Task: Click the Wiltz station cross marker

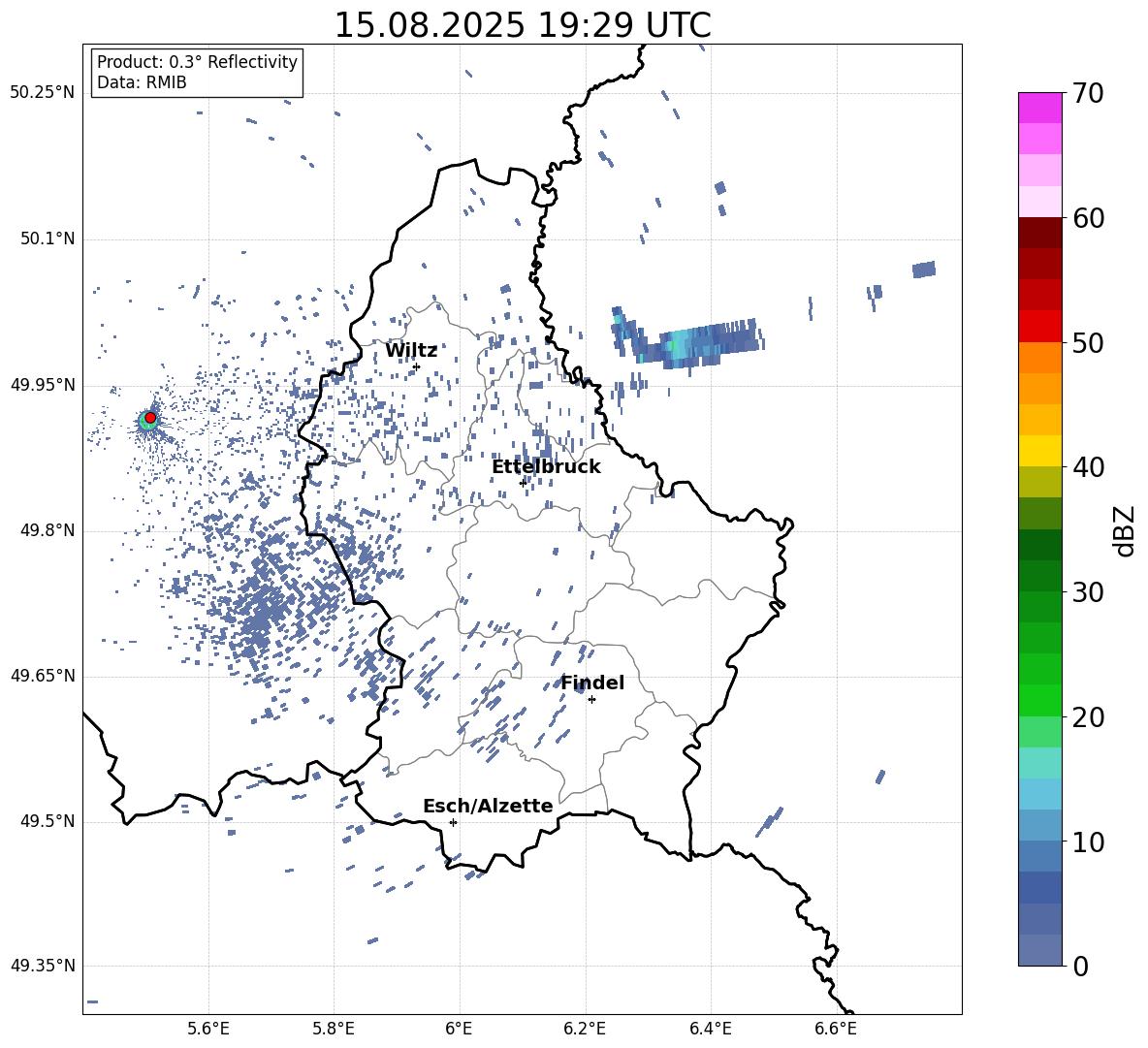Action: (417, 366)
